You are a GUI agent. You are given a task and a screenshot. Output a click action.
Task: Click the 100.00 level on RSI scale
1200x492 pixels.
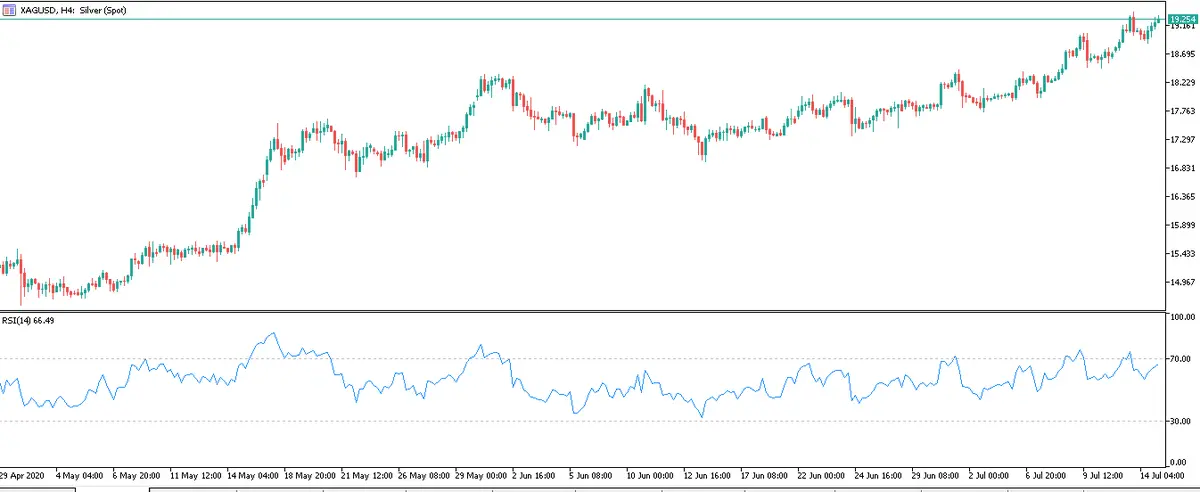(x=1182, y=317)
